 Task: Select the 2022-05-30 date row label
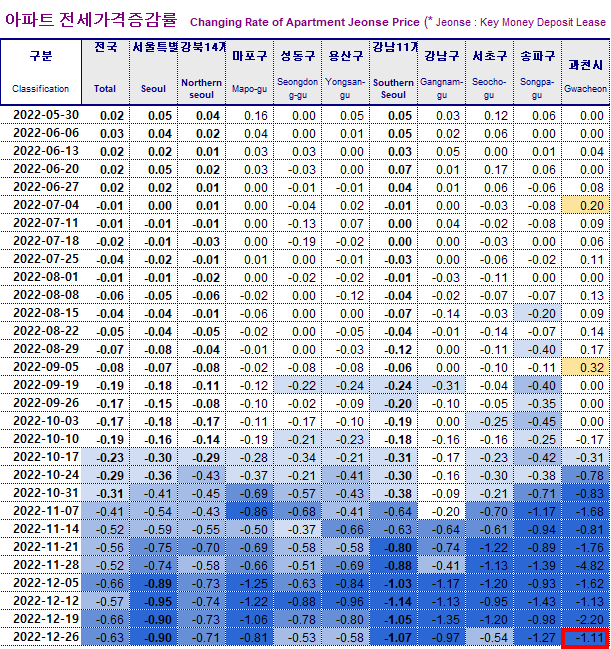pyautogui.click(x=46, y=115)
